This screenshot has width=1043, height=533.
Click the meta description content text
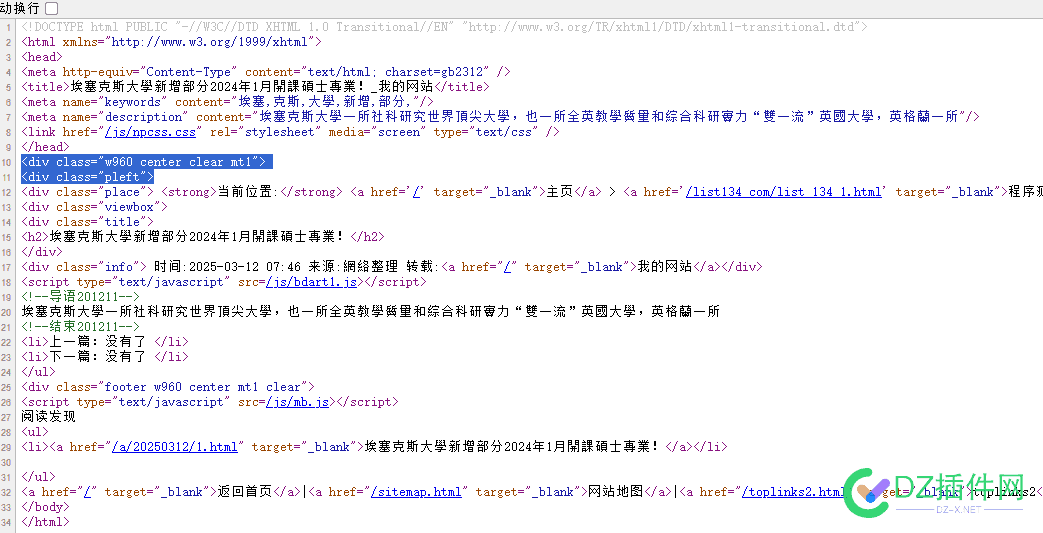coord(608,116)
